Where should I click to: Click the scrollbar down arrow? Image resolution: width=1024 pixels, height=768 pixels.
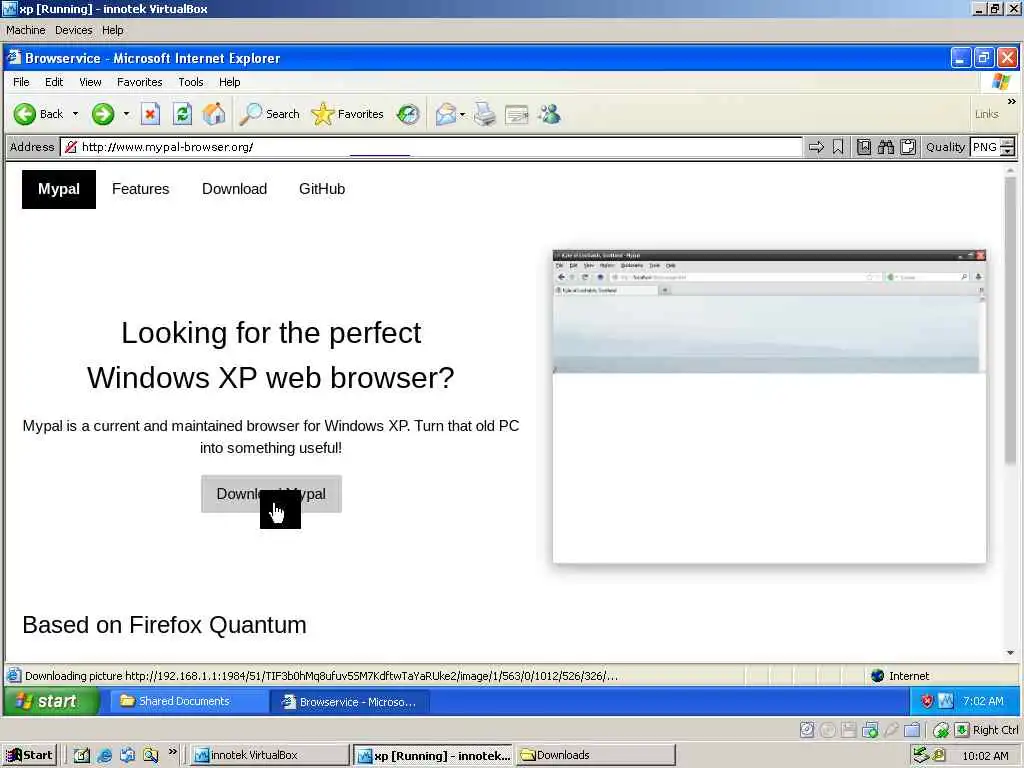[x=1010, y=652]
